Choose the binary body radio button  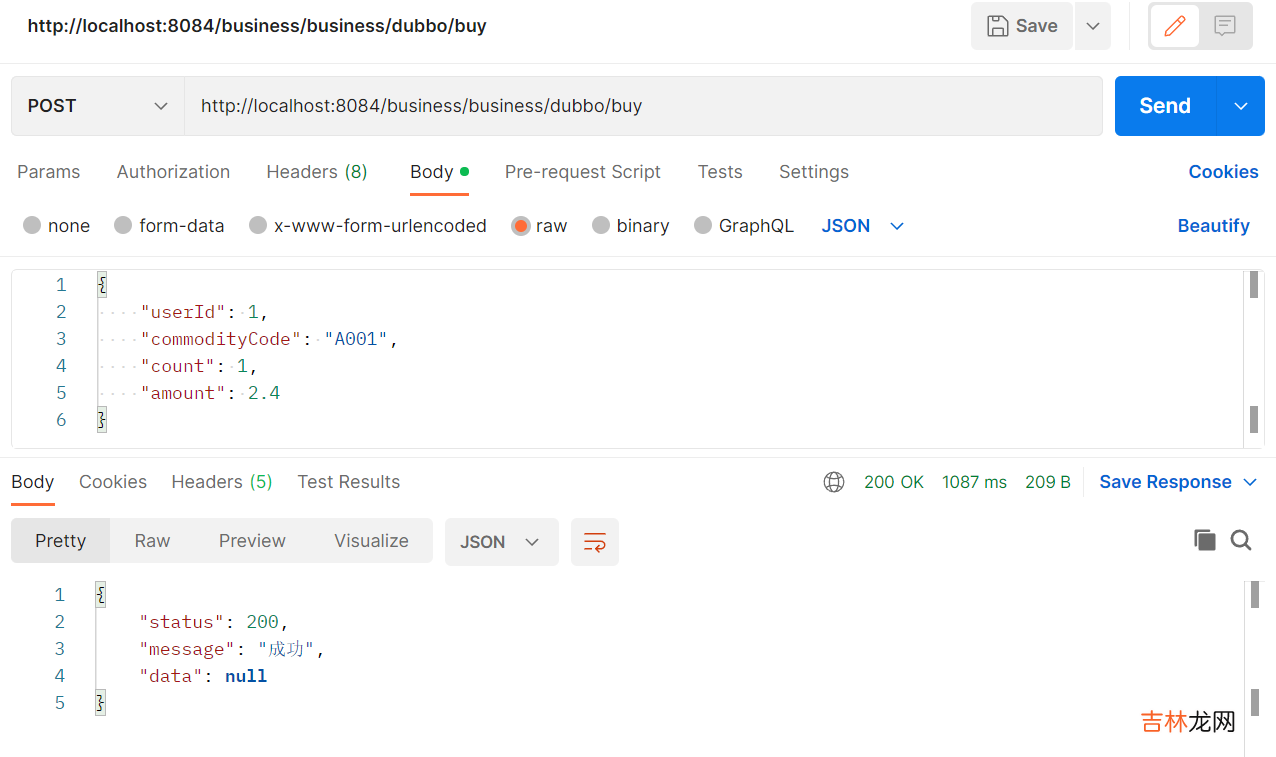point(601,226)
